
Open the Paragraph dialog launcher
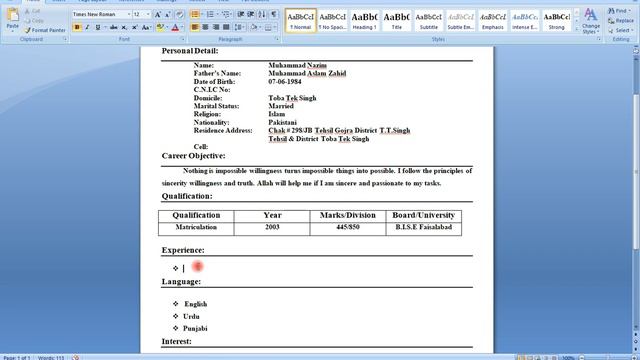pos(277,39)
